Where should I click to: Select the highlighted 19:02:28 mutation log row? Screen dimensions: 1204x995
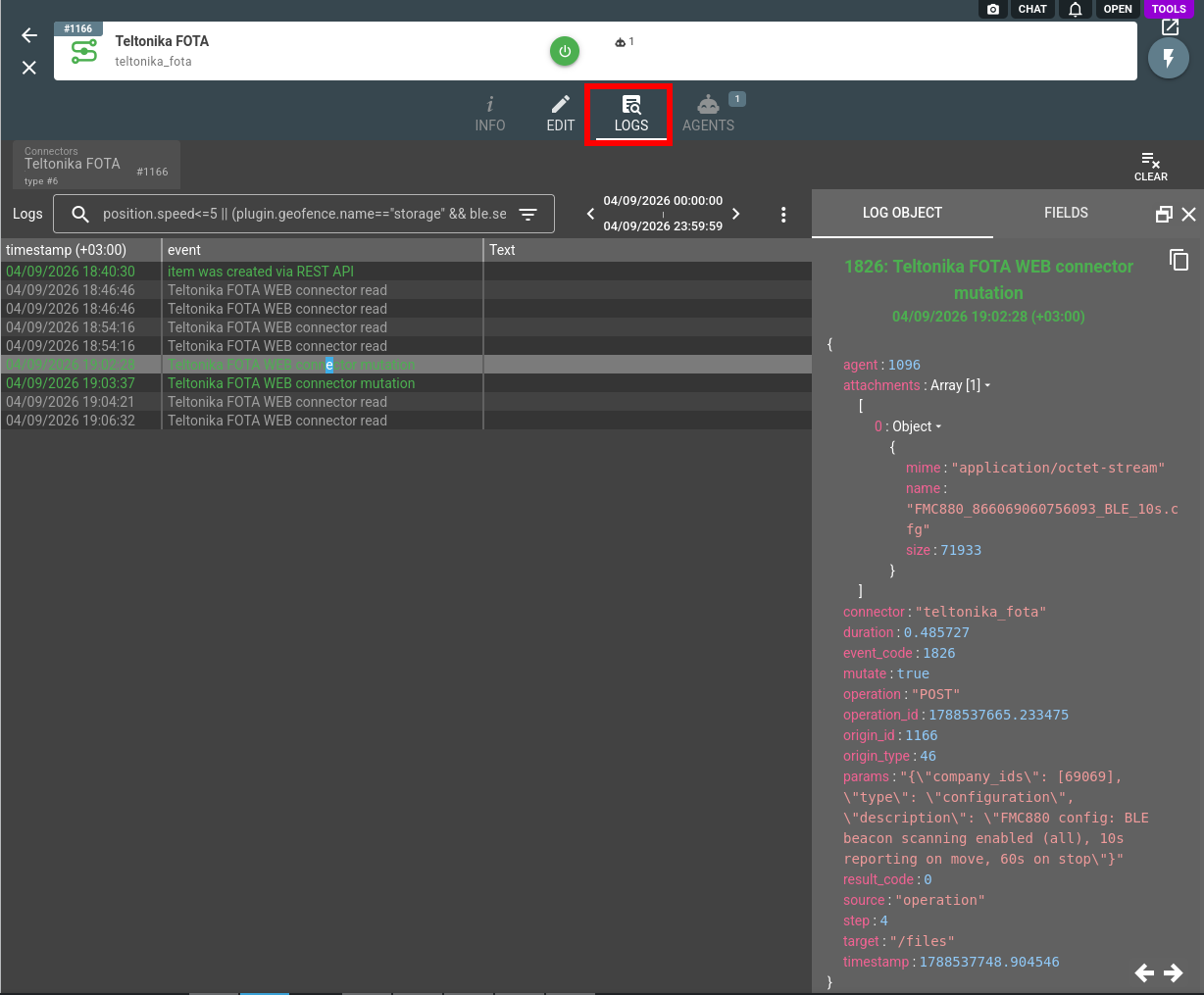click(406, 365)
